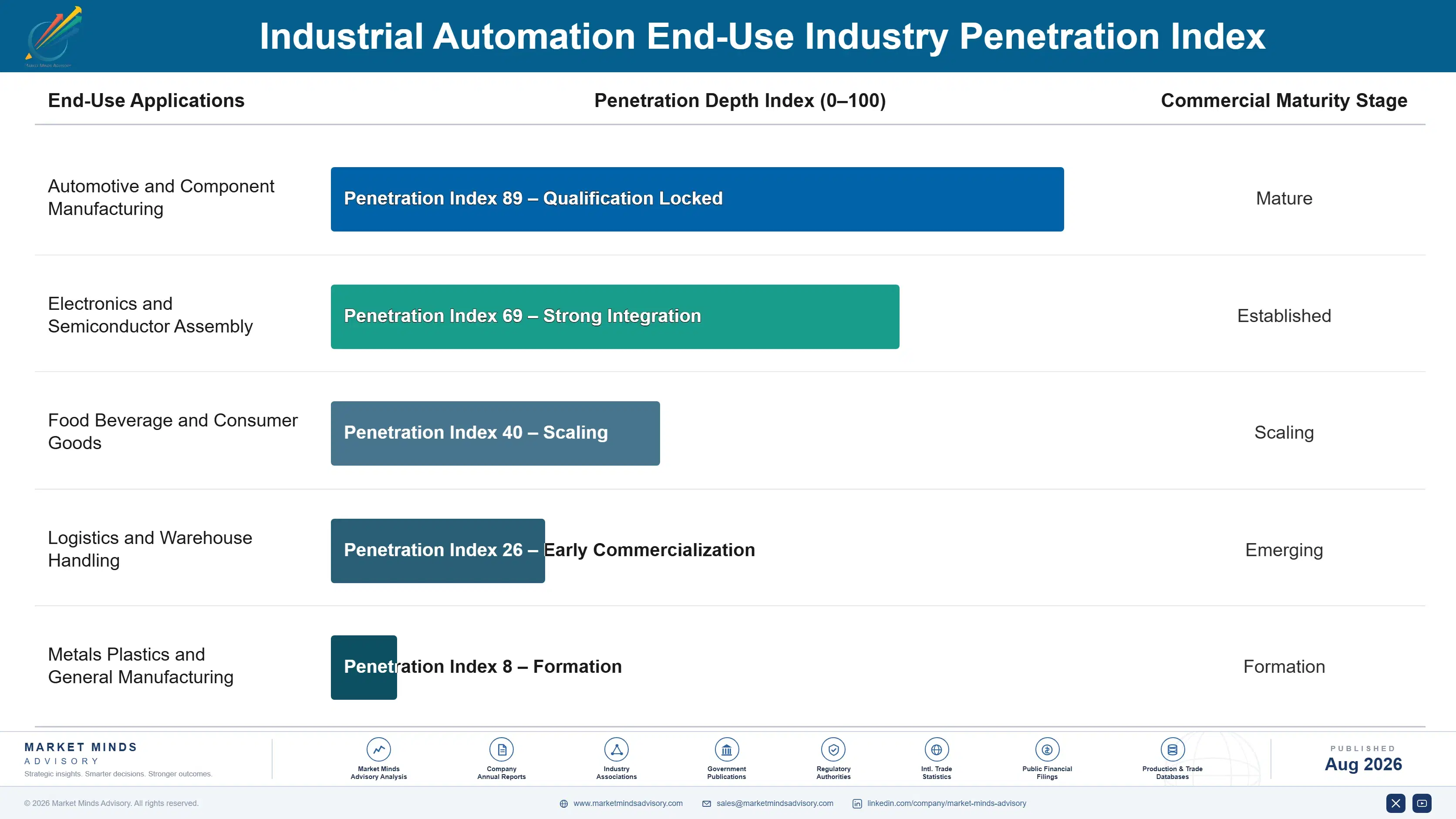Click the Government Publications building icon
Image resolution: width=1456 pixels, height=819 pixels.
pyautogui.click(x=726, y=749)
